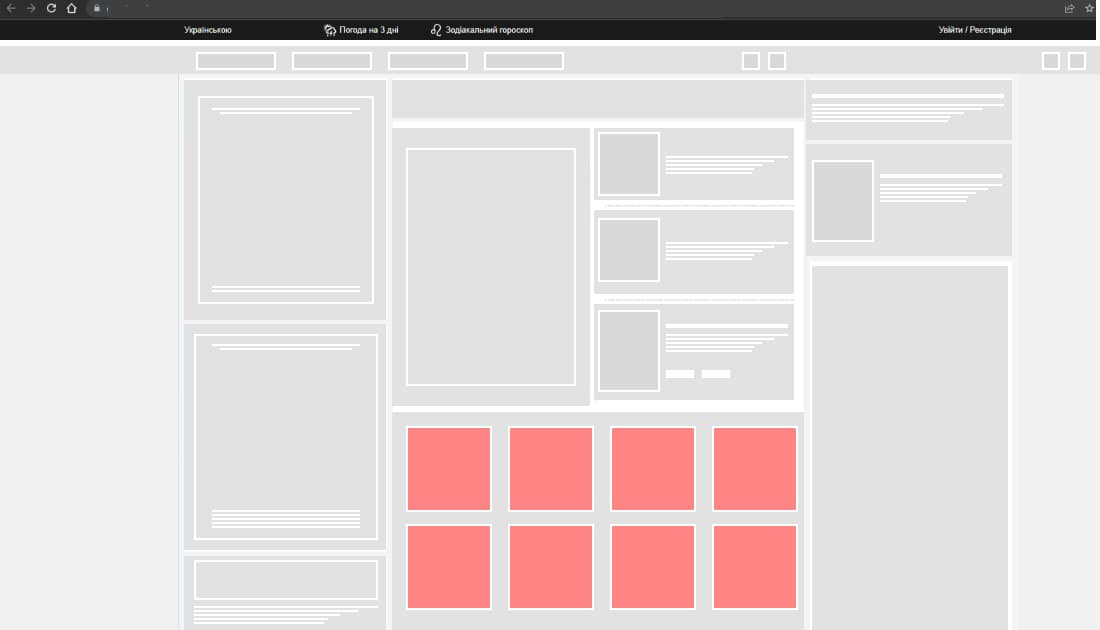Bookmark this page with the star icon

tap(1089, 8)
